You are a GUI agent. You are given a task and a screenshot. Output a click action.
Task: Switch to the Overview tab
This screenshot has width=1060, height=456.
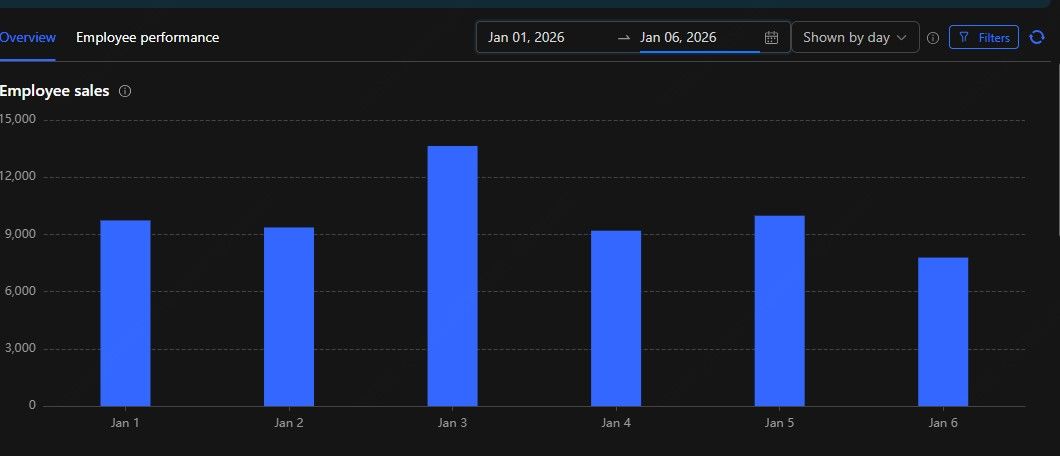[x=27, y=38]
